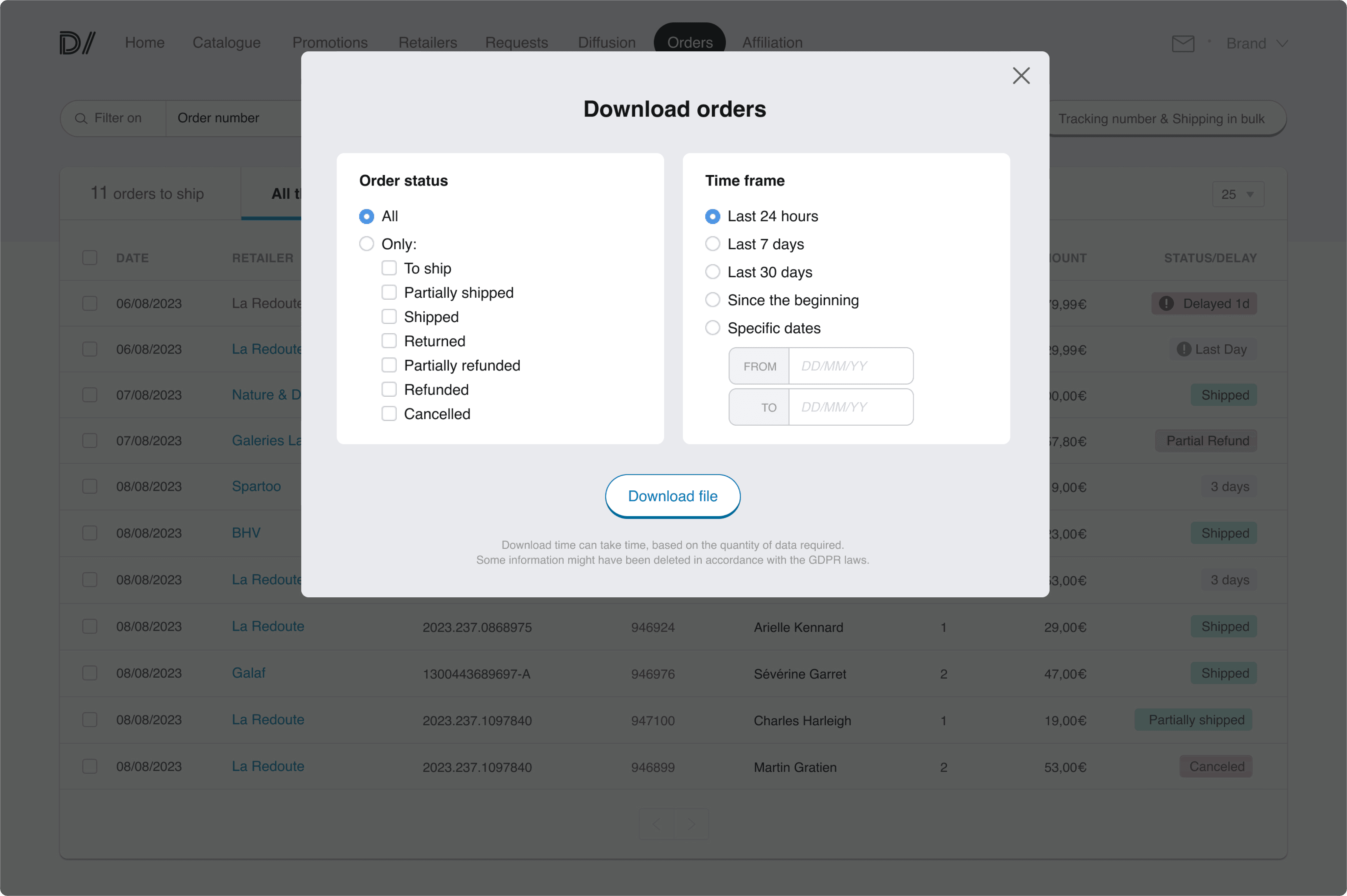1347x896 pixels.
Task: Open La Redoute link in Arielle Kennard row
Action: coord(268,626)
